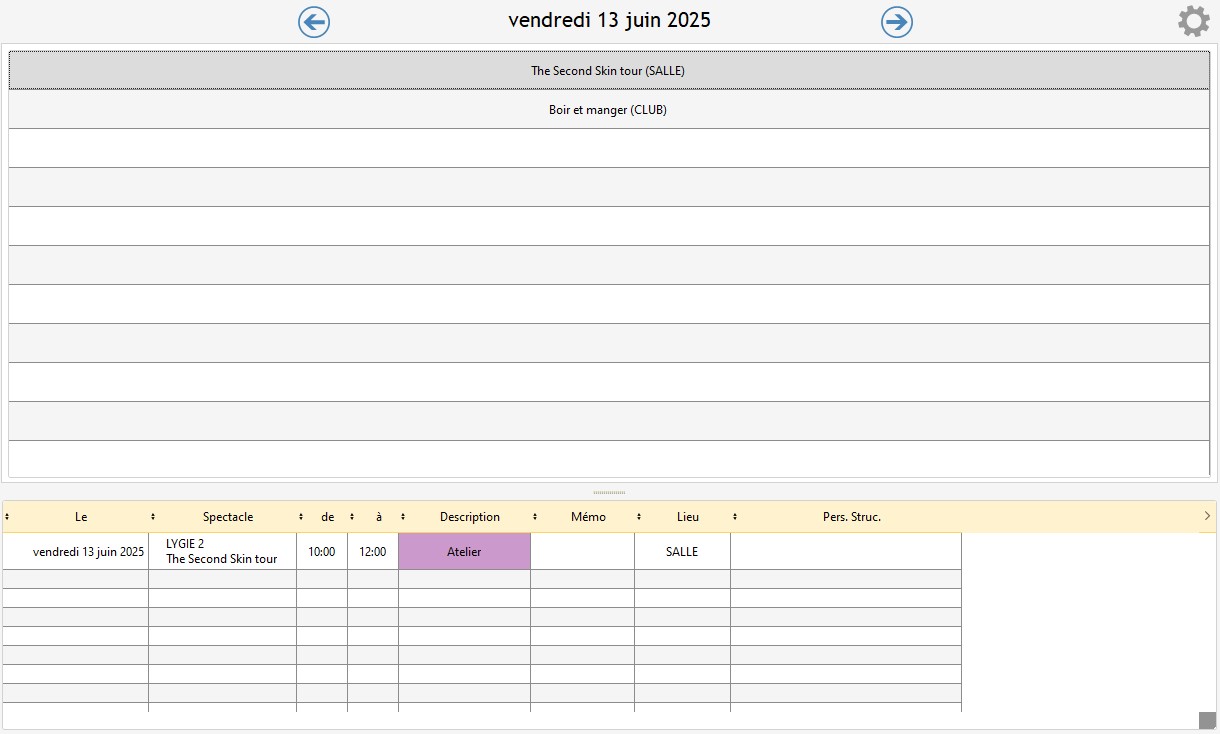This screenshot has width=1220, height=734.
Task: Click the SALLE cell in the Lieu column
Action: (682, 552)
